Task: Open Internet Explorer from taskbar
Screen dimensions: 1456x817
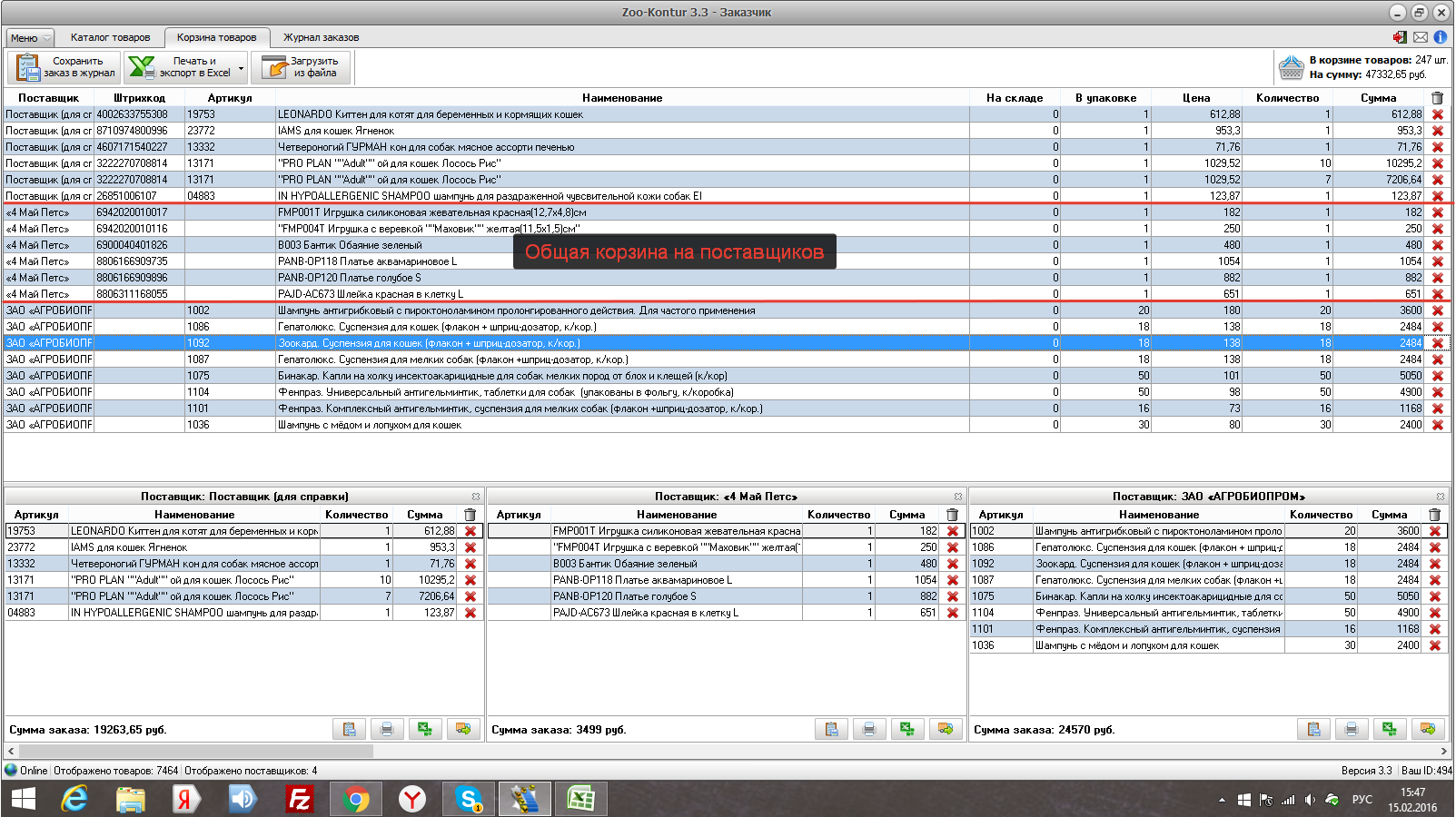Action: [74, 799]
